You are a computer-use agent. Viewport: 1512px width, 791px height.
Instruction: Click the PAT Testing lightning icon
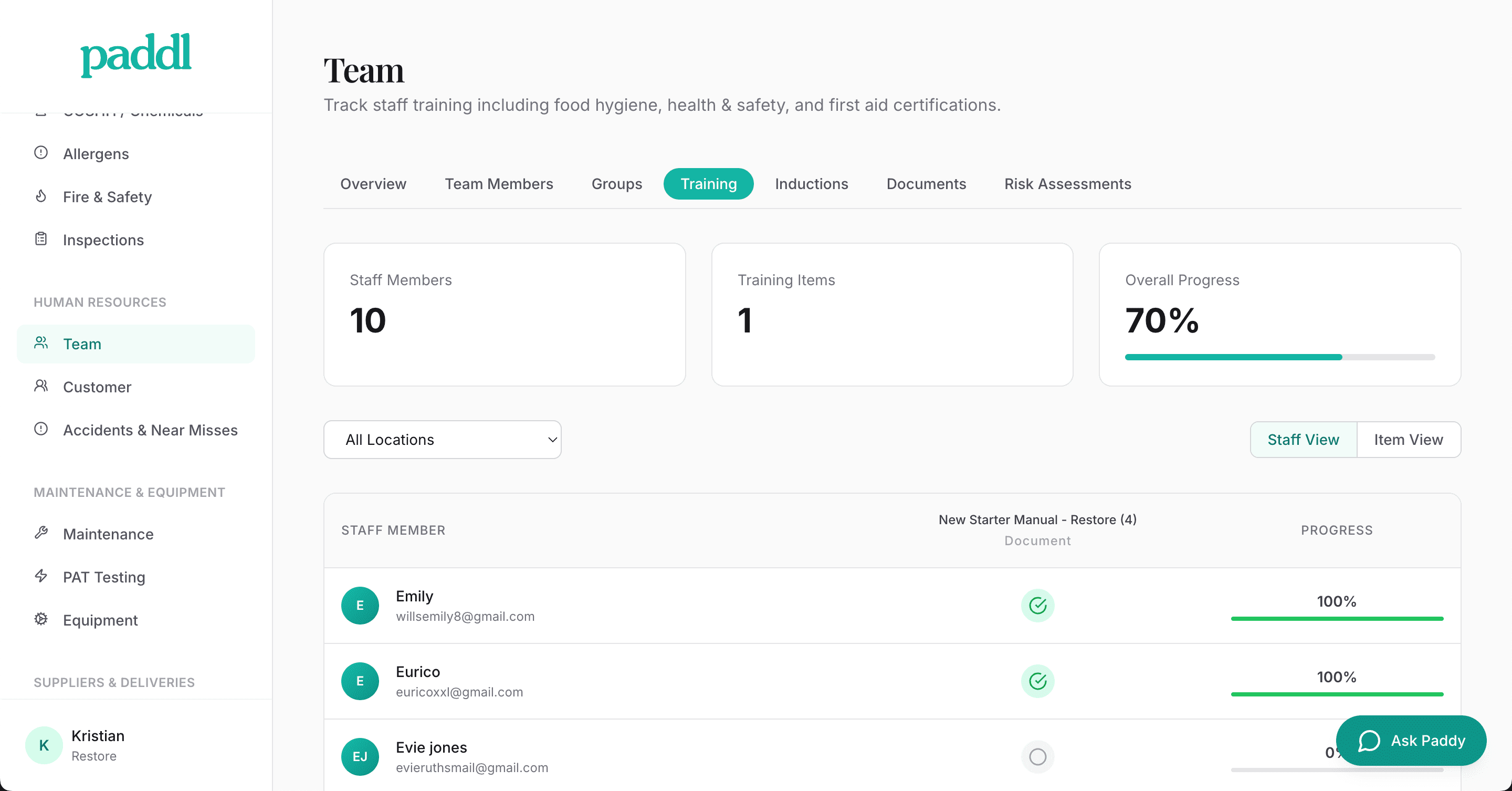40,577
